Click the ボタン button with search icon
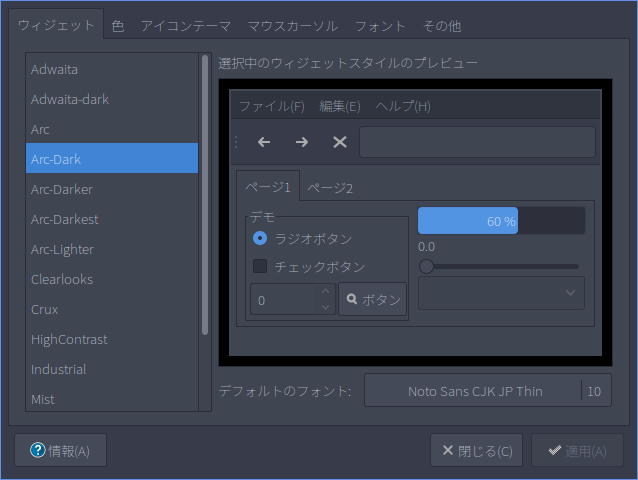Screen dimensions: 638x480 372,299
